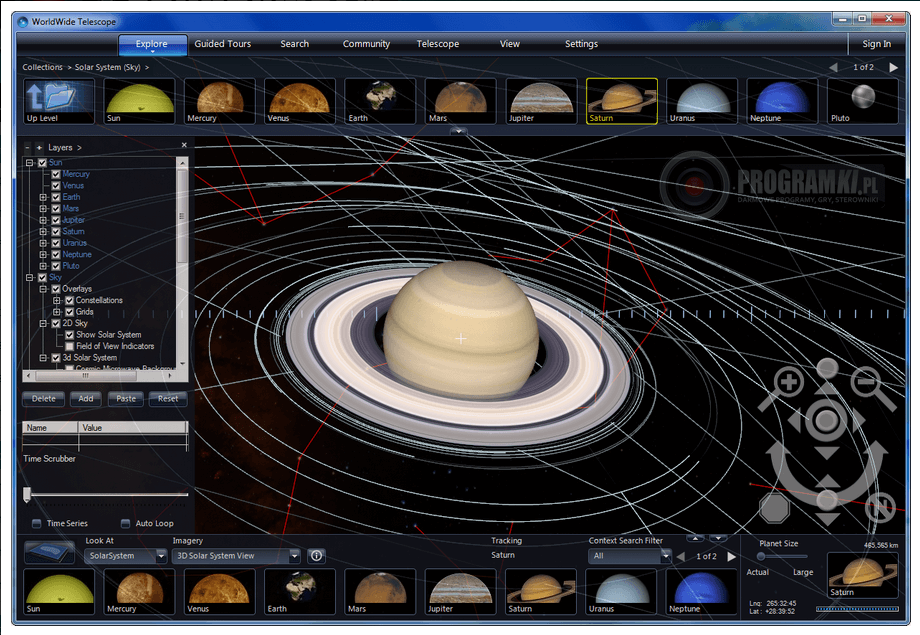Open the Settings tab
920x635 pixels.
pyautogui.click(x=581, y=44)
